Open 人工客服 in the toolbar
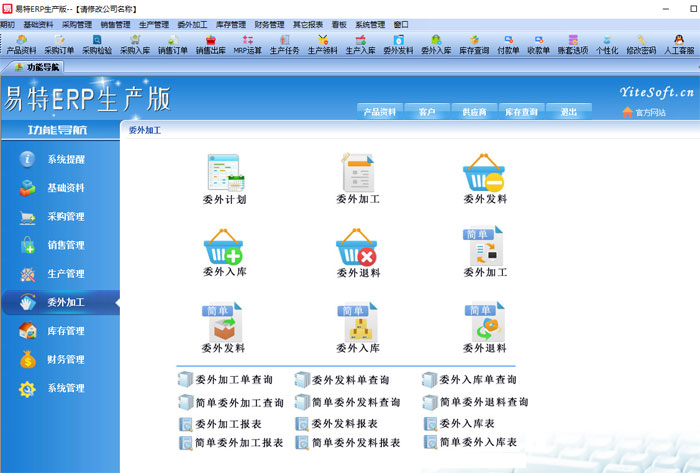 tap(679, 43)
